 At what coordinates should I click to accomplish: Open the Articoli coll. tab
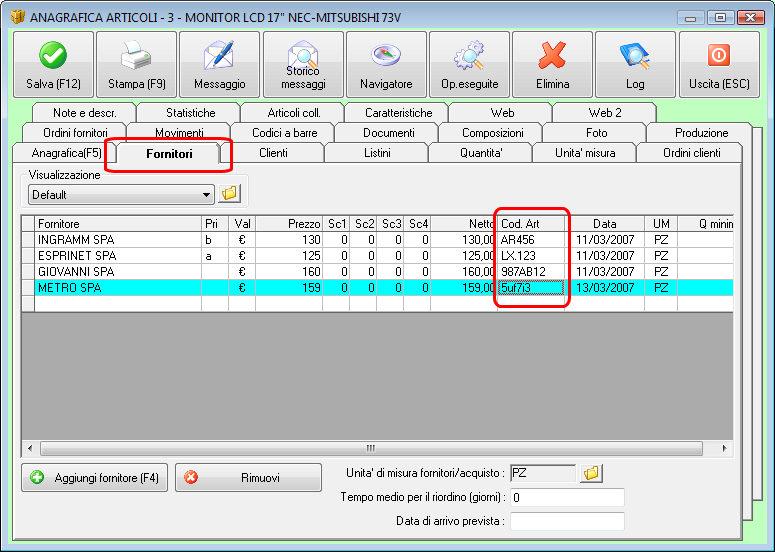tap(294, 113)
